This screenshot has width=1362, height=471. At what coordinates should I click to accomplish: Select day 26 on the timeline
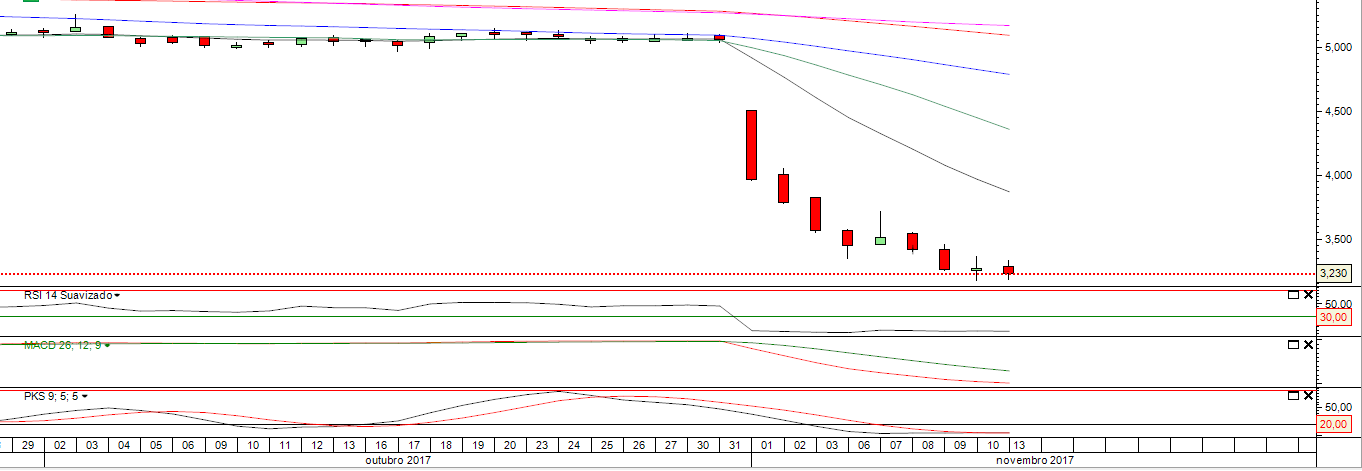[x=638, y=444]
